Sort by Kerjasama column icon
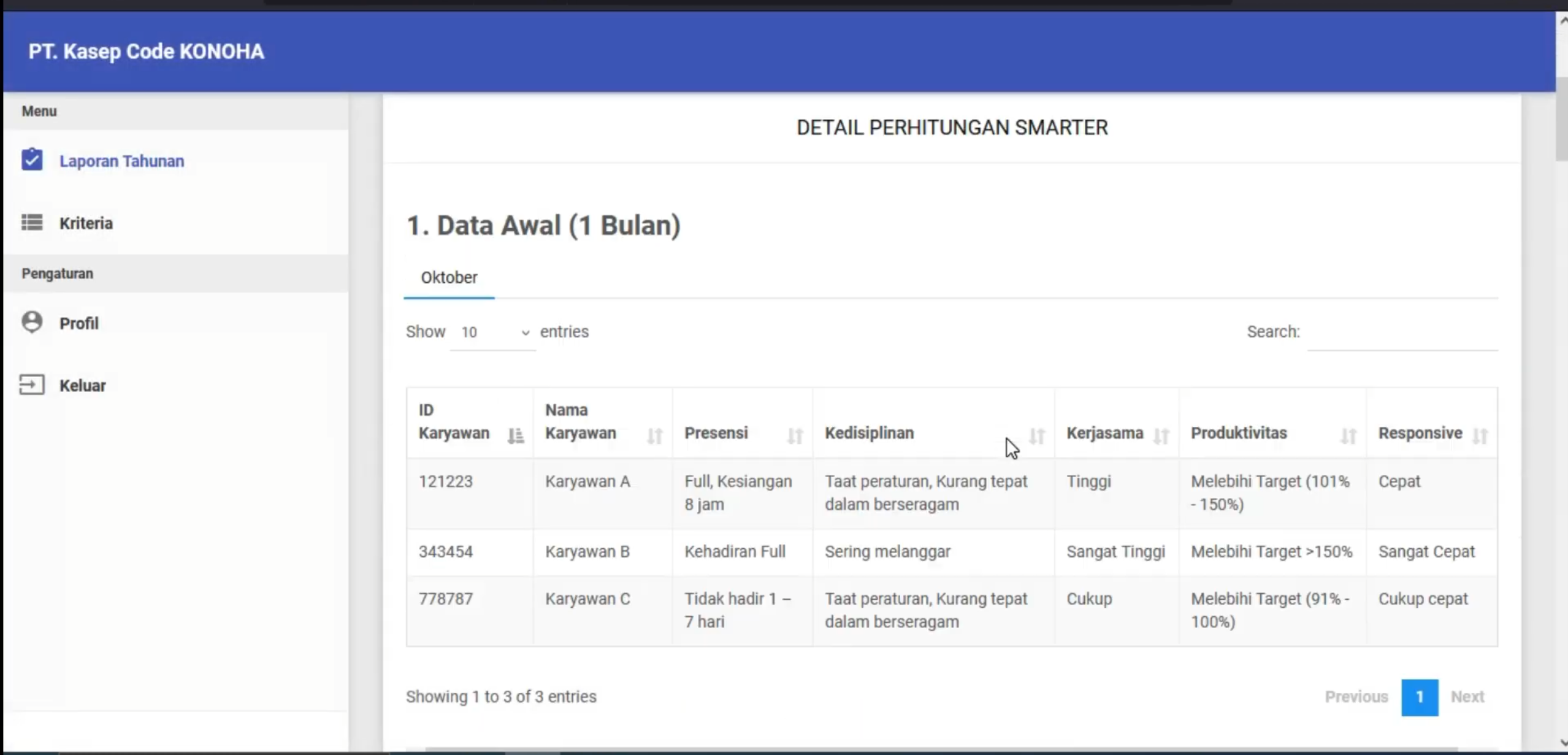The width and height of the screenshot is (1568, 755). click(1161, 435)
